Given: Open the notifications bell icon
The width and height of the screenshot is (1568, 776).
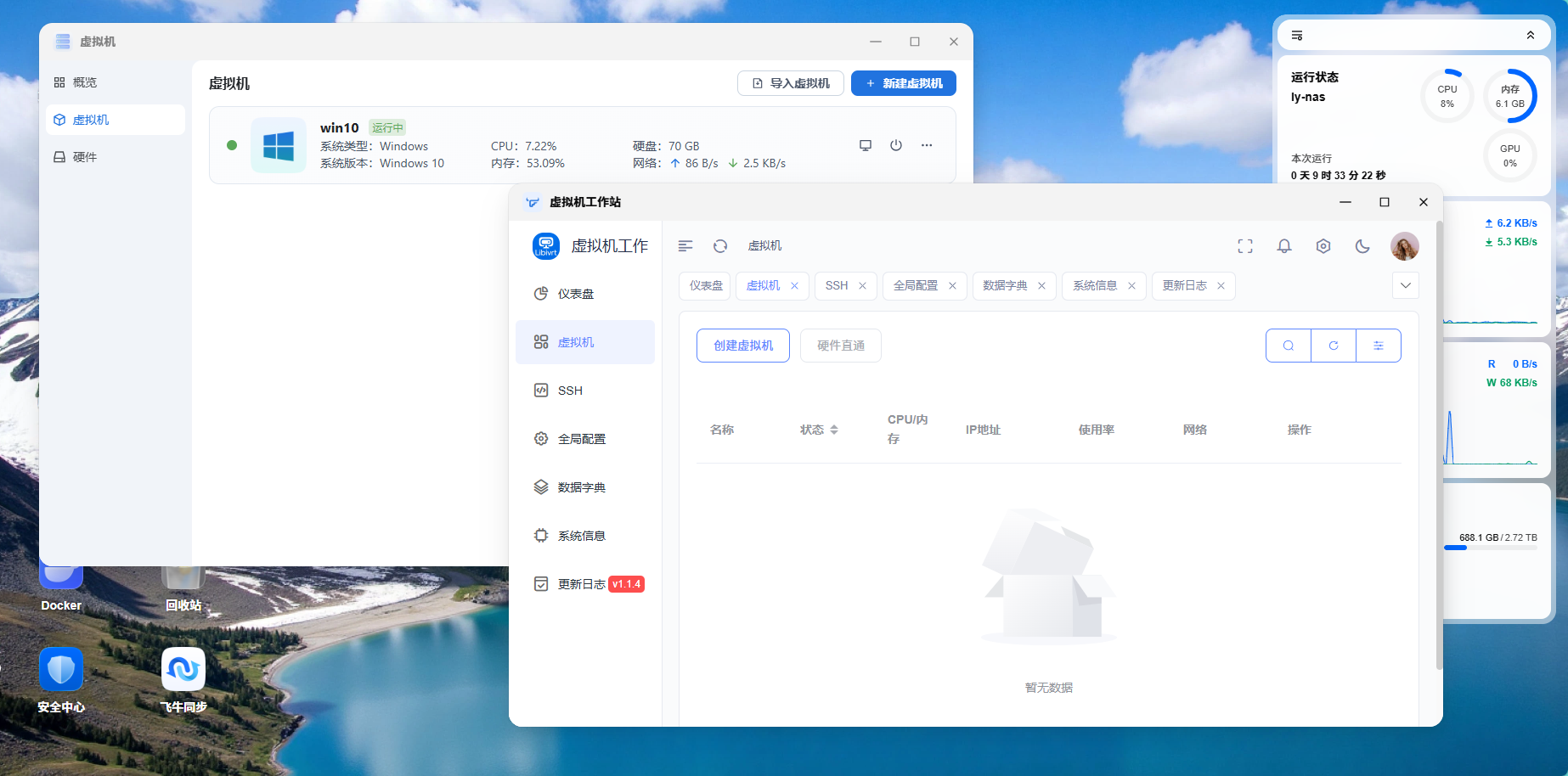Looking at the screenshot, I should click(x=1284, y=246).
